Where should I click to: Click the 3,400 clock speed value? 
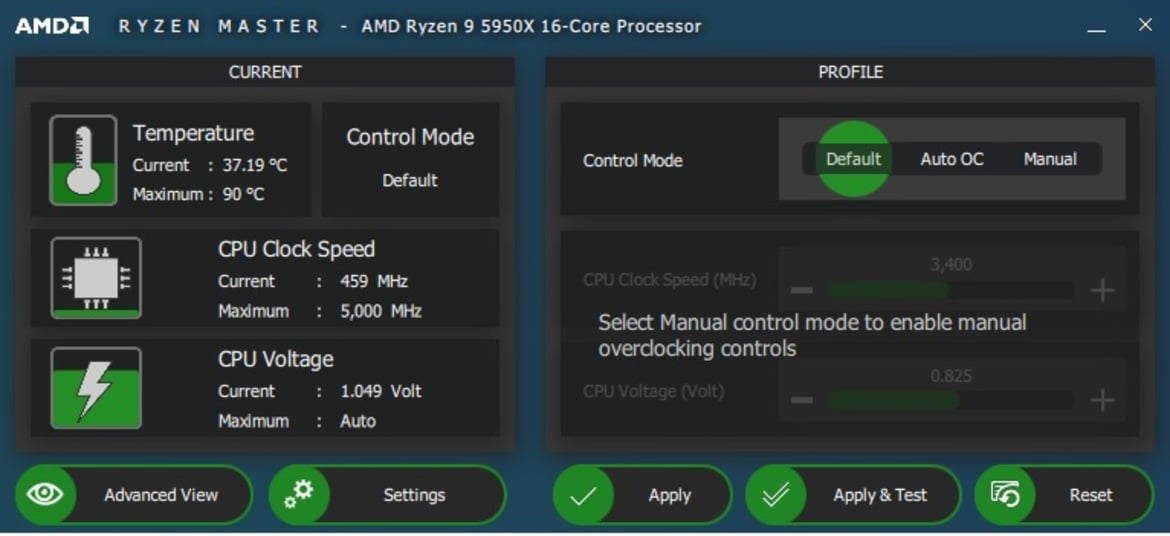[x=951, y=265]
